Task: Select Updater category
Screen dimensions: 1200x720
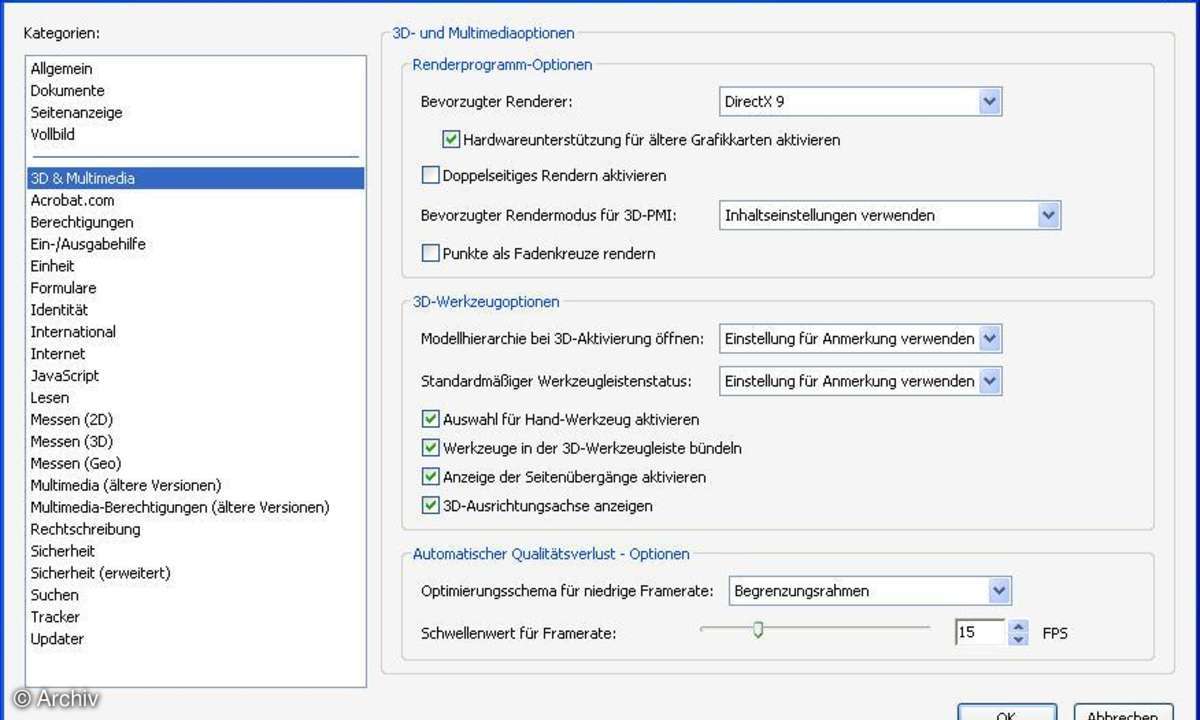Action: (x=195, y=639)
